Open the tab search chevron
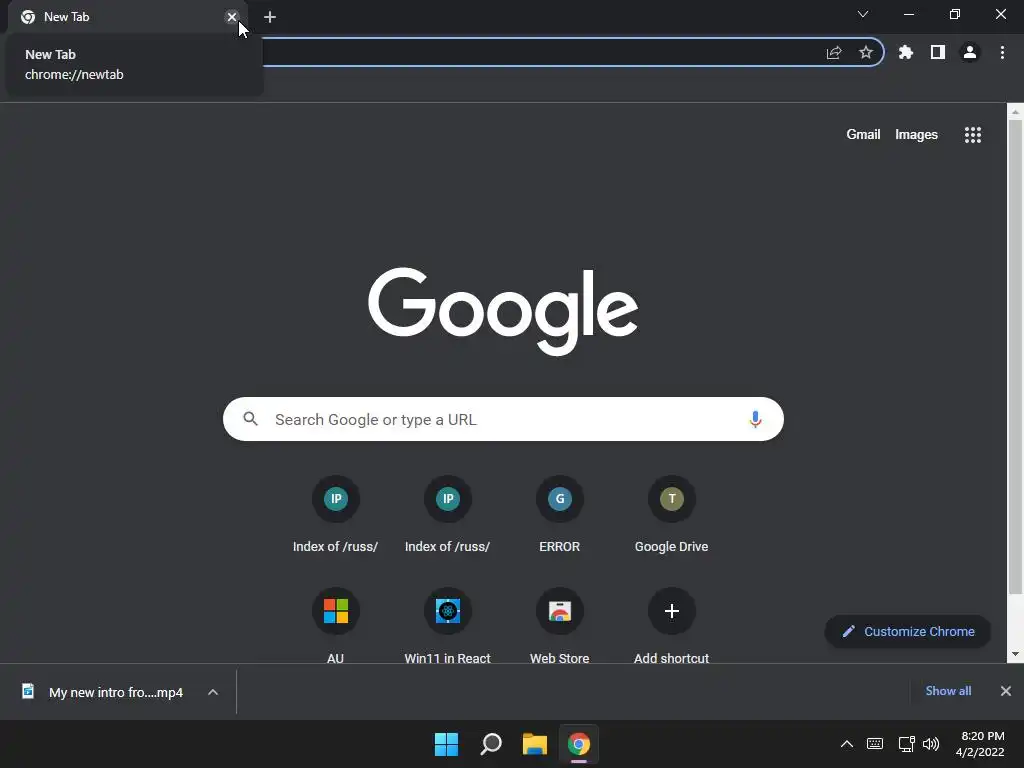This screenshot has height=768, width=1024. point(863,14)
